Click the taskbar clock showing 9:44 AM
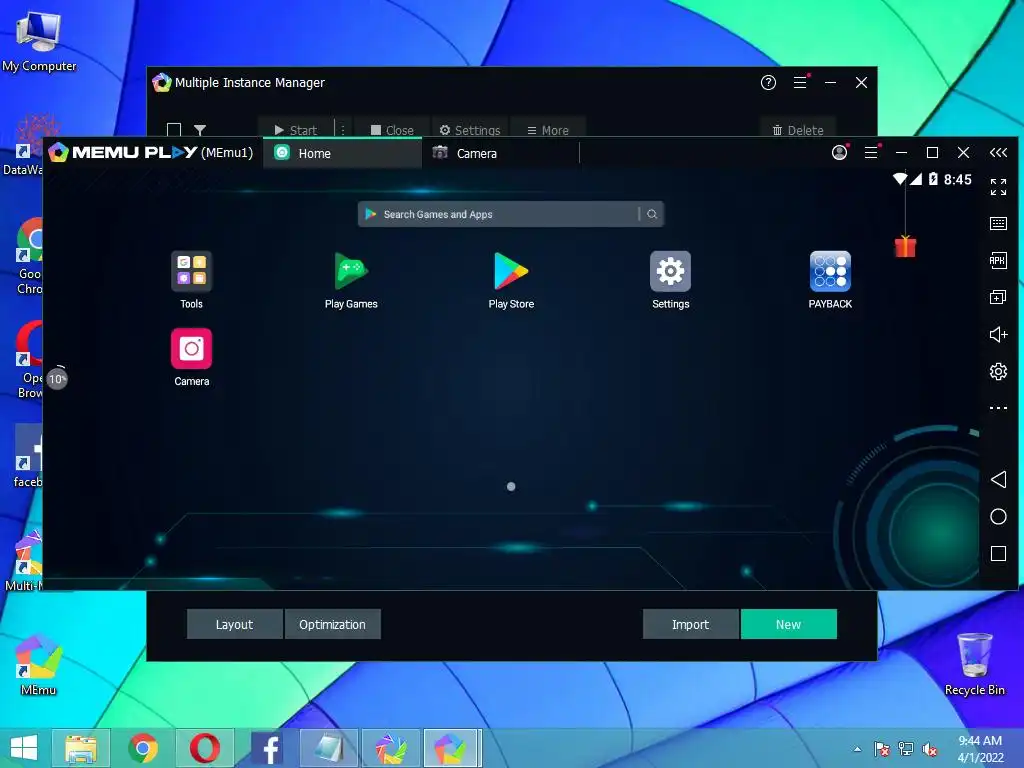The height and width of the screenshot is (768, 1024). pos(980,748)
